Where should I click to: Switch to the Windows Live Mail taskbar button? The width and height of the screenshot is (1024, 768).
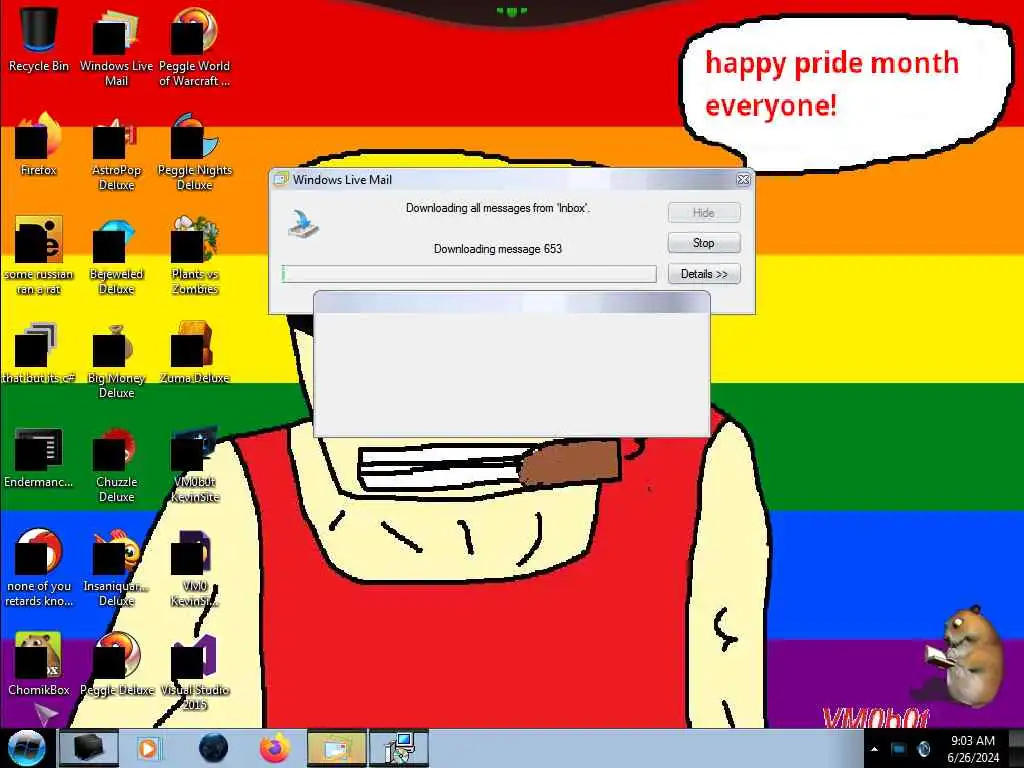336,748
